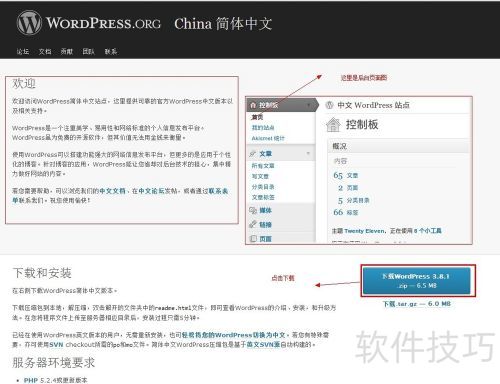Screen dimensions: 500x384
Task: Open the navigation item between 文档 and 团队
Action: click(x=66, y=52)
